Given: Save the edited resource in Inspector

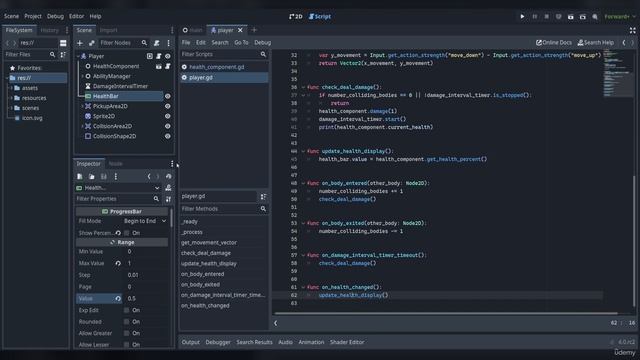Looking at the screenshot, I should (x=104, y=176).
